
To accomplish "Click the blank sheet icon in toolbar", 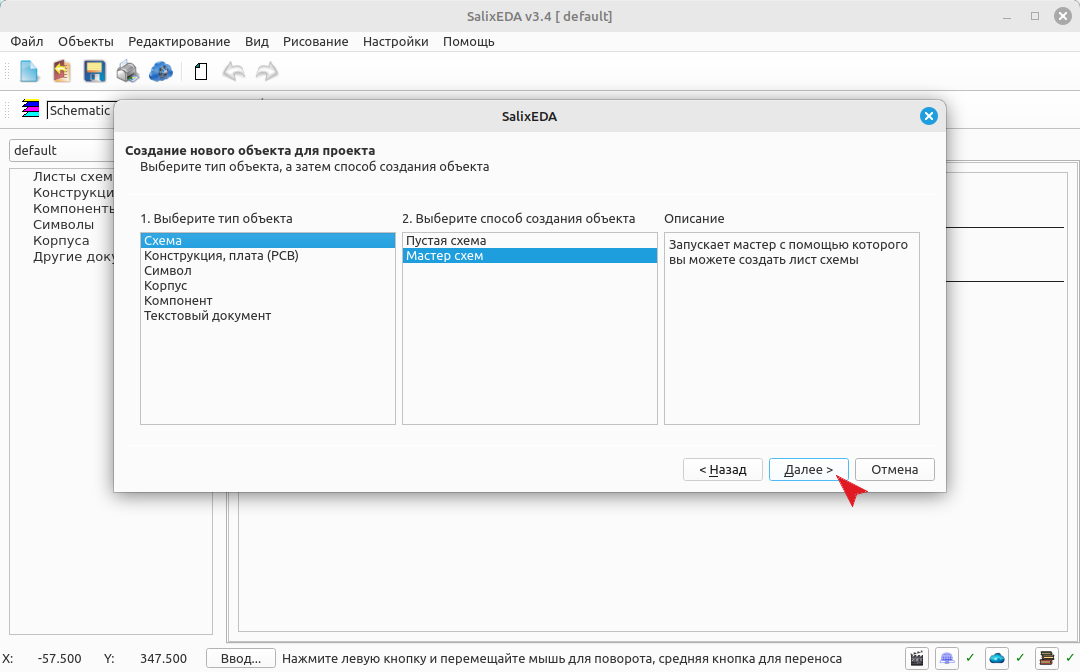I will pos(200,71).
